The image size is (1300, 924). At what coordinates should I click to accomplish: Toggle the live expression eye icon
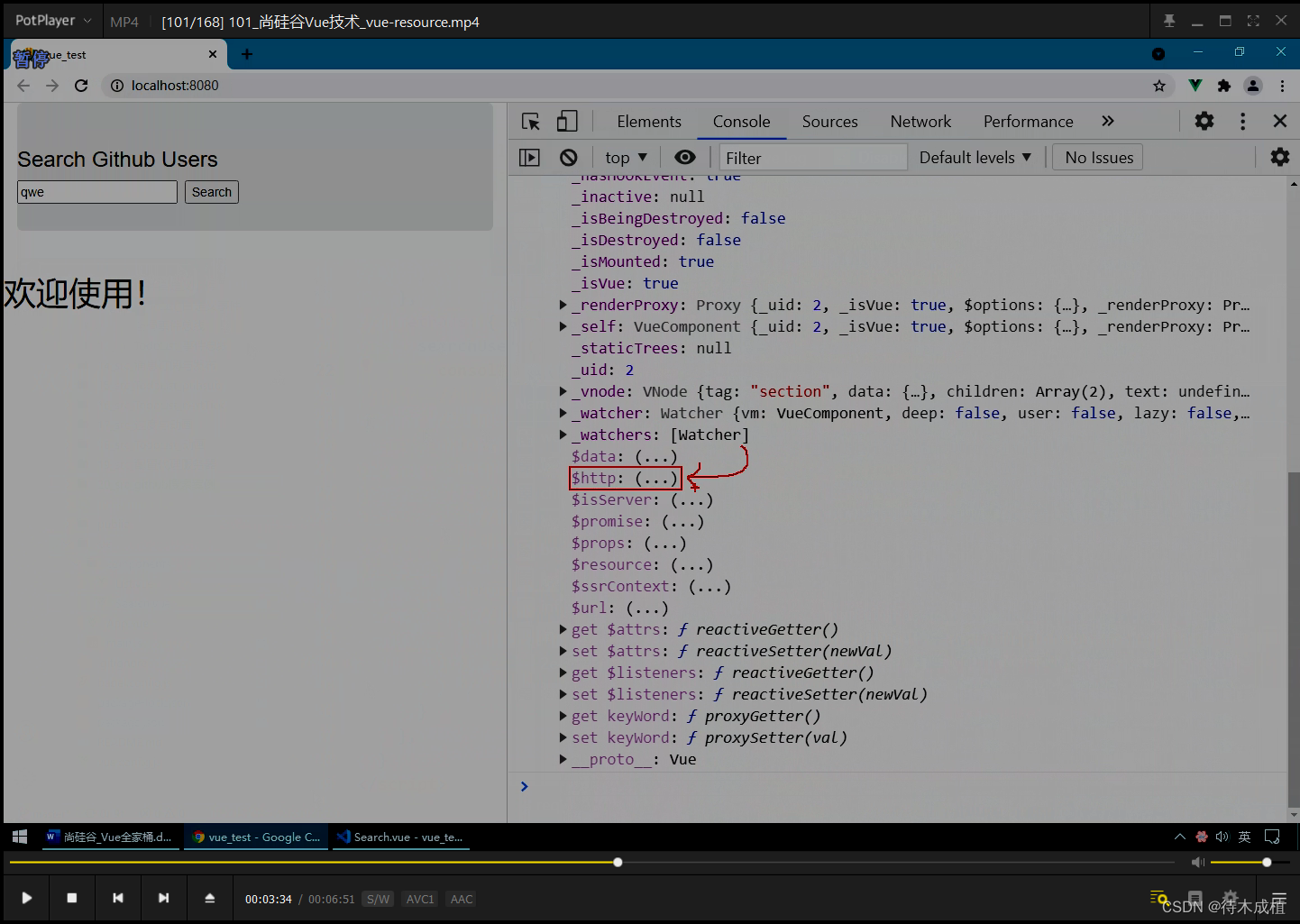pyautogui.click(x=685, y=158)
